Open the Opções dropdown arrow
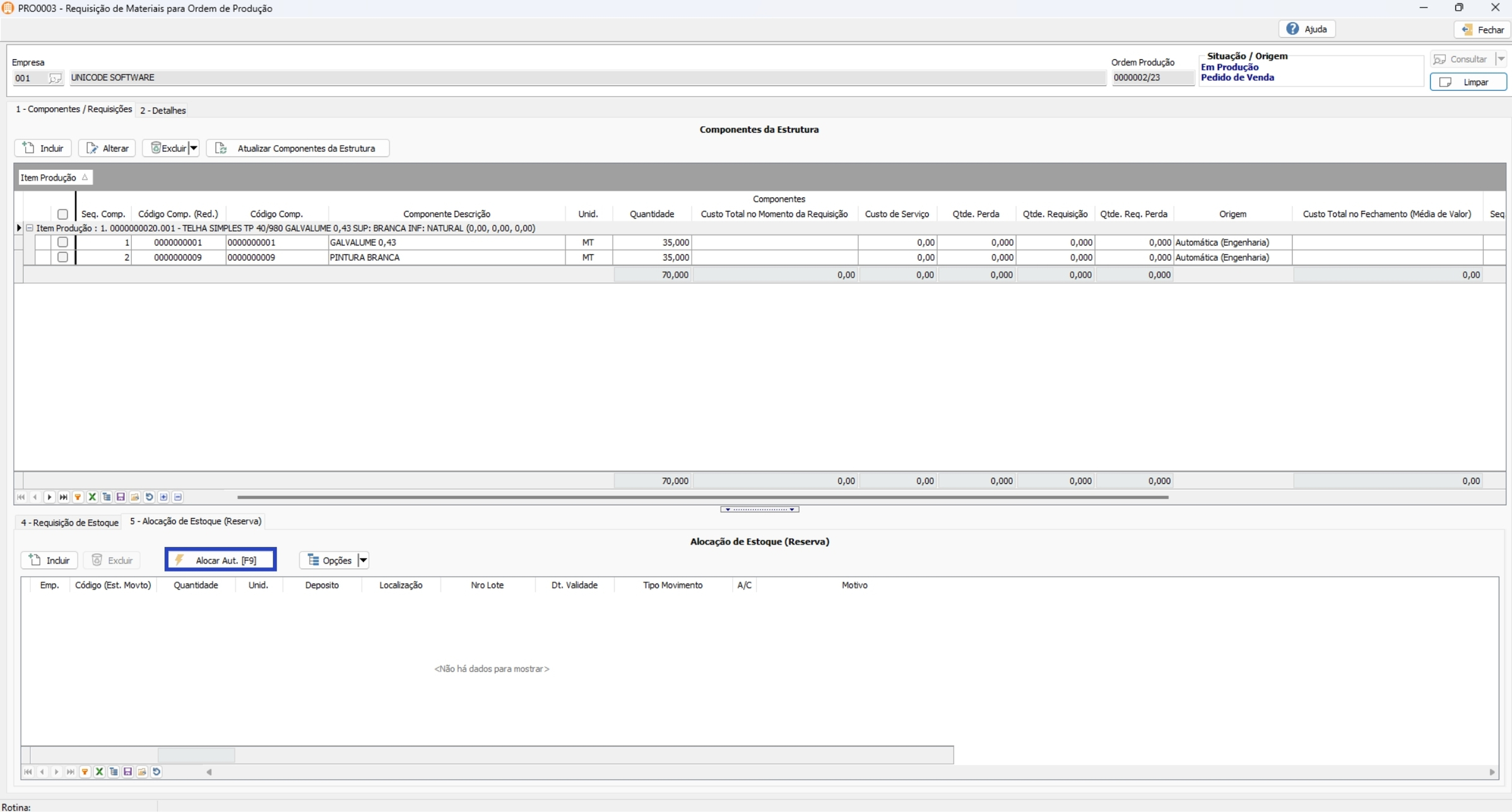This screenshot has height=812, width=1512. [x=363, y=560]
